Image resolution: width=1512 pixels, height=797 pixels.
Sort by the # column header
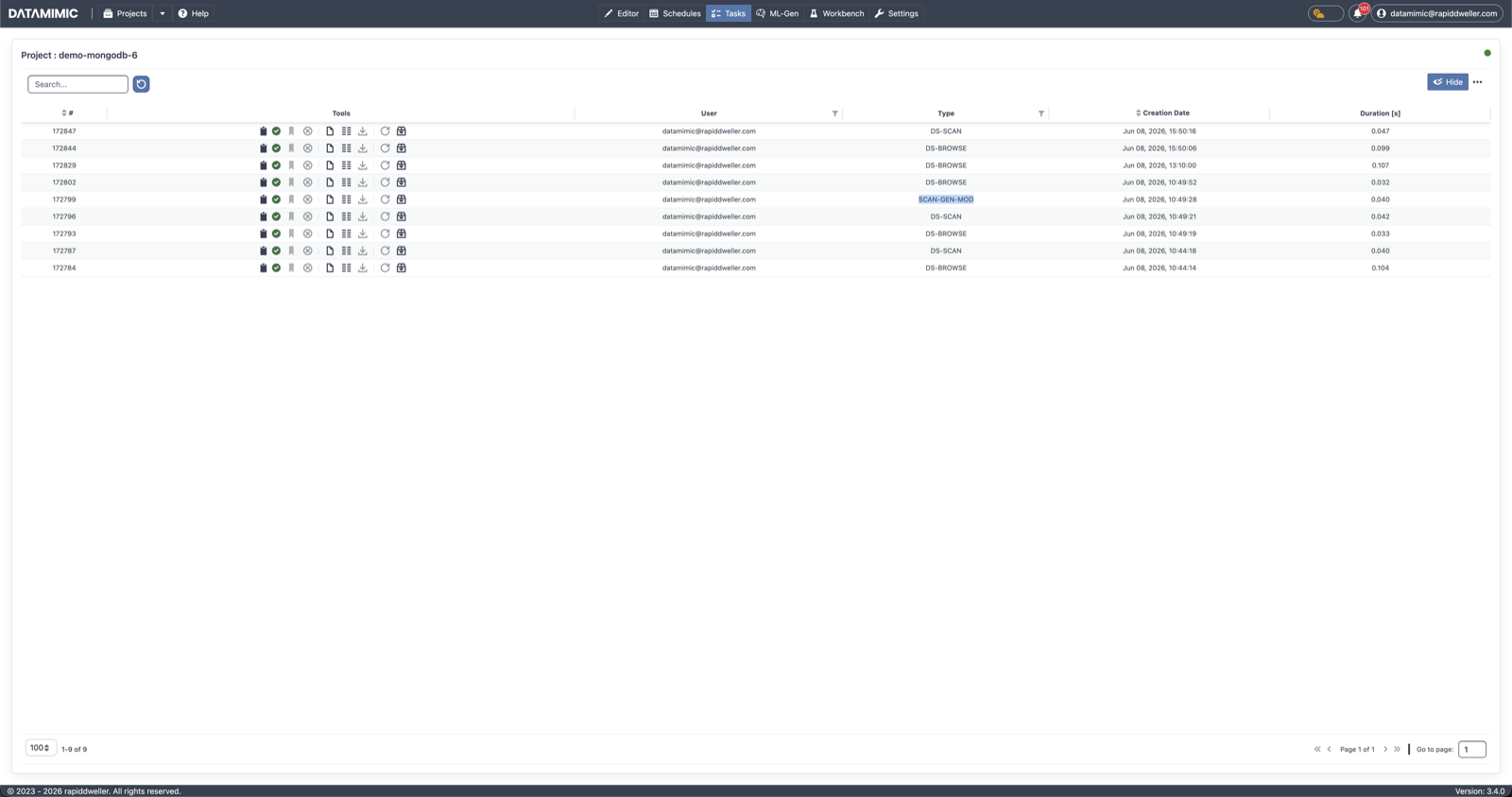(67, 113)
